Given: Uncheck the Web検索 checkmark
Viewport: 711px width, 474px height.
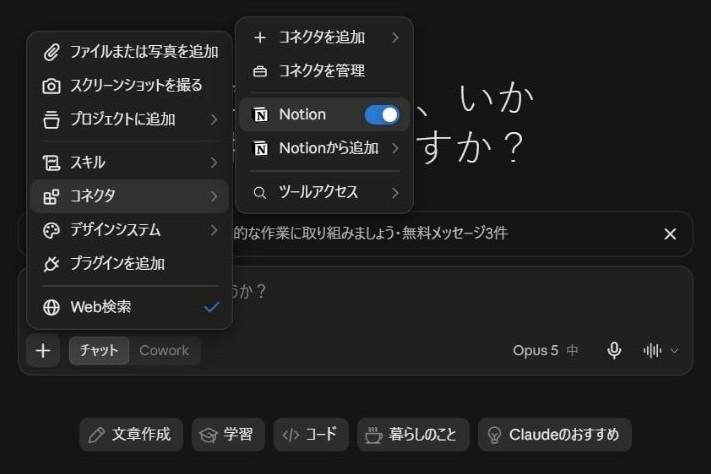Looking at the screenshot, I should [211, 307].
